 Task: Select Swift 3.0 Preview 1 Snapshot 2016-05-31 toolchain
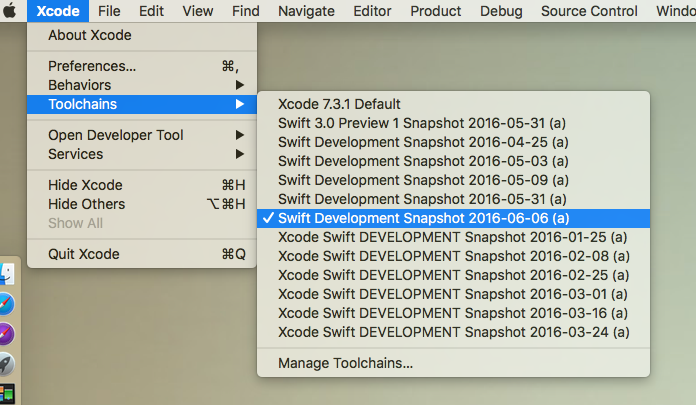pyautogui.click(x=453, y=123)
